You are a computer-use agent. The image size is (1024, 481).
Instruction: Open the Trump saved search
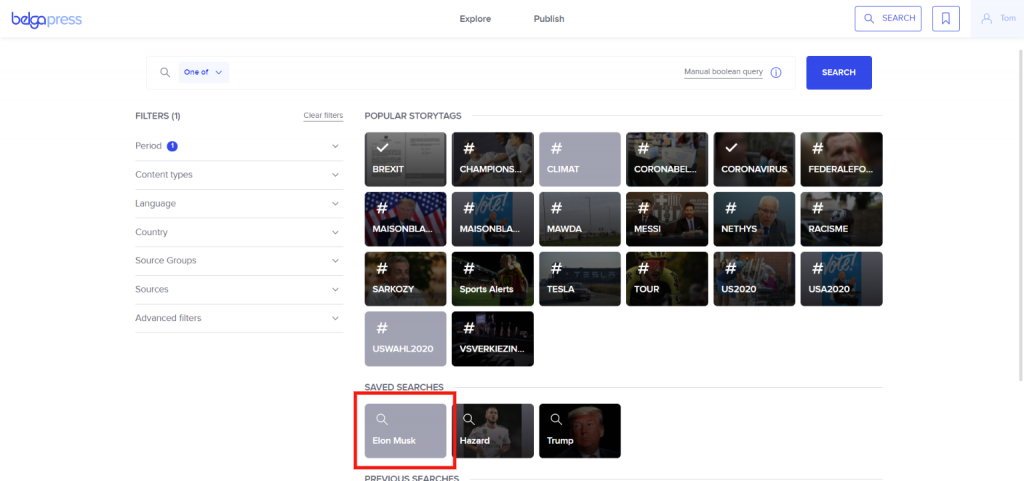point(580,431)
